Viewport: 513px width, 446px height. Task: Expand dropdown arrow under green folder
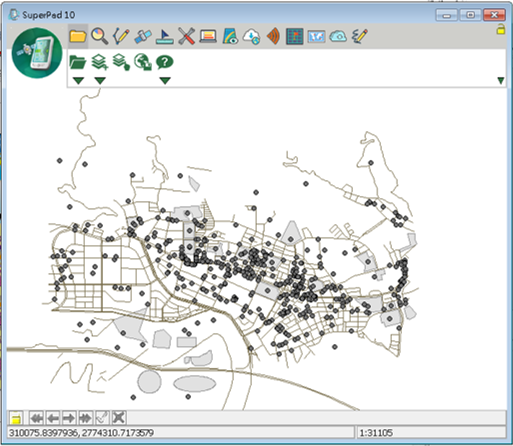(78, 80)
